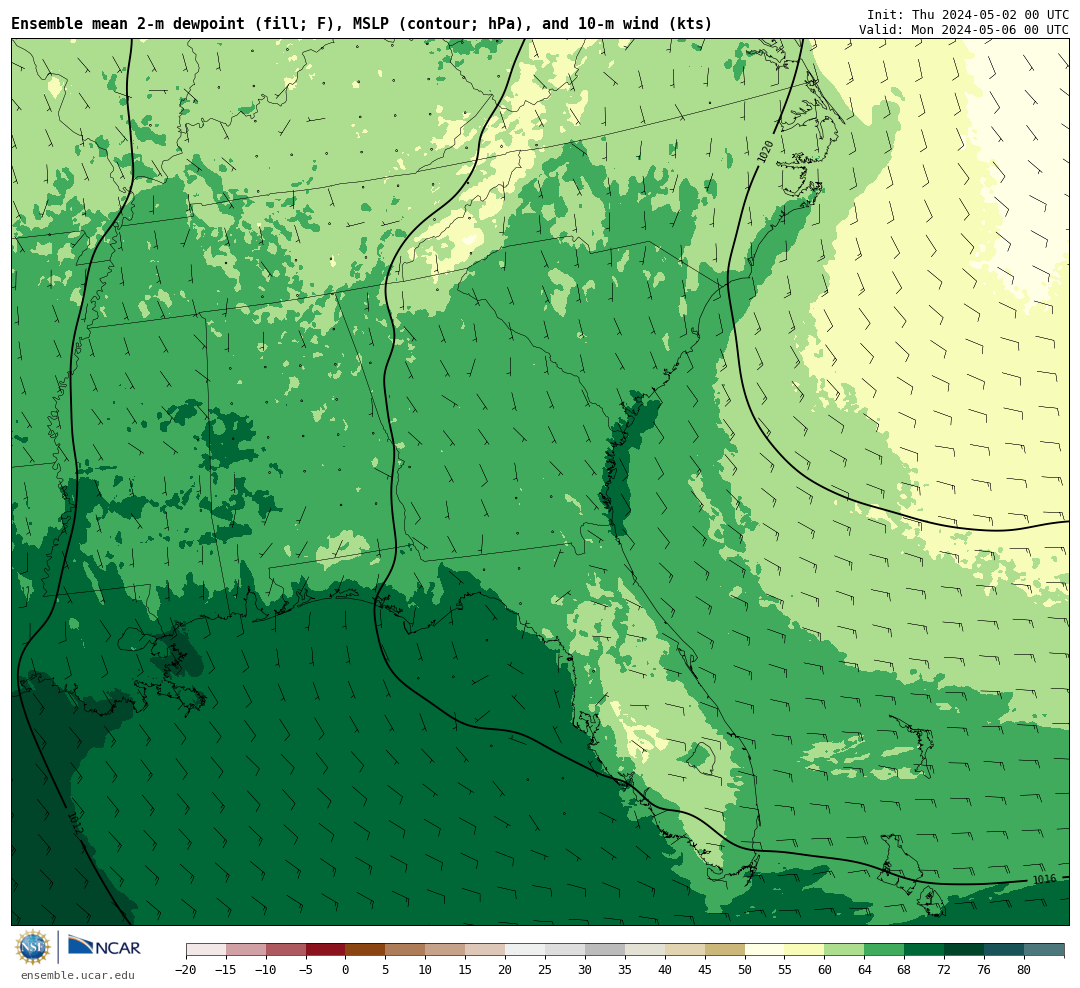This screenshot has width=1080, height=988.
Task: Click the 35 colorbar tick label
Action: (625, 969)
